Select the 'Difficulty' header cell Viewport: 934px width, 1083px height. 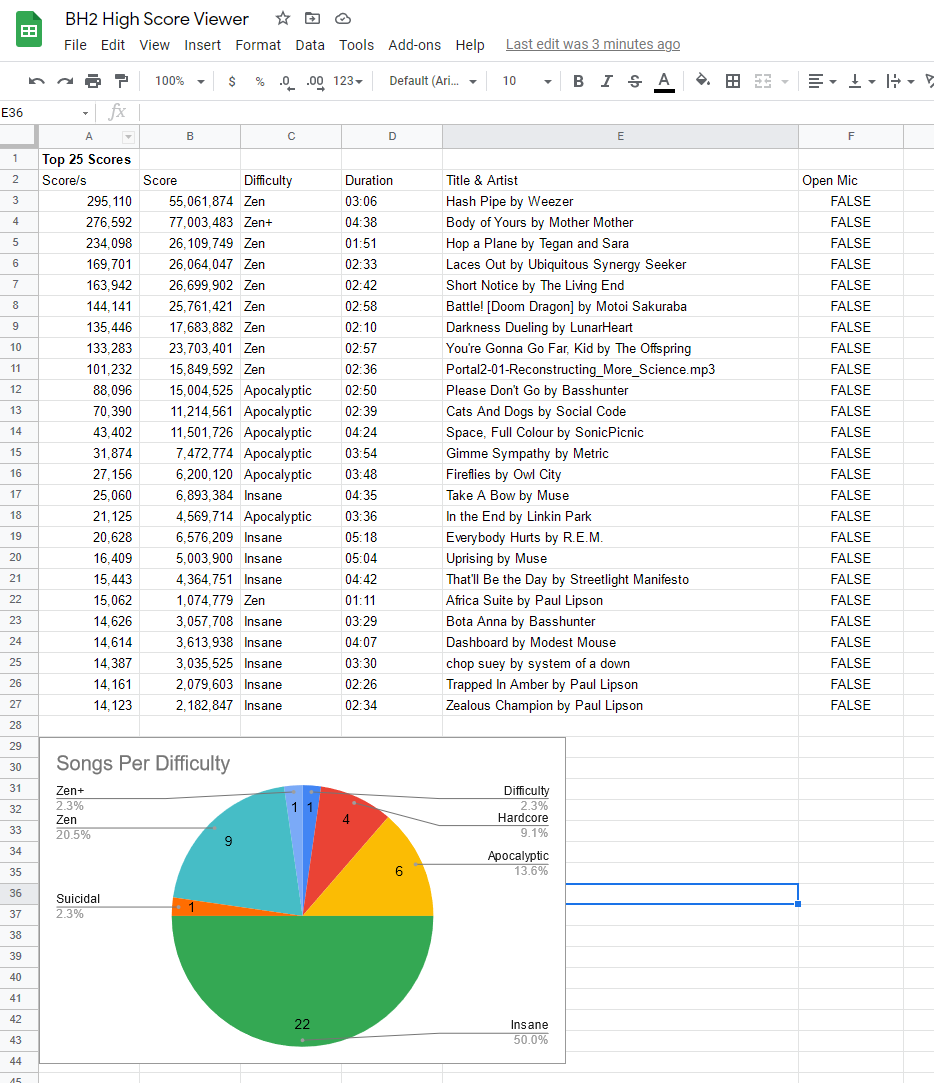[291, 180]
